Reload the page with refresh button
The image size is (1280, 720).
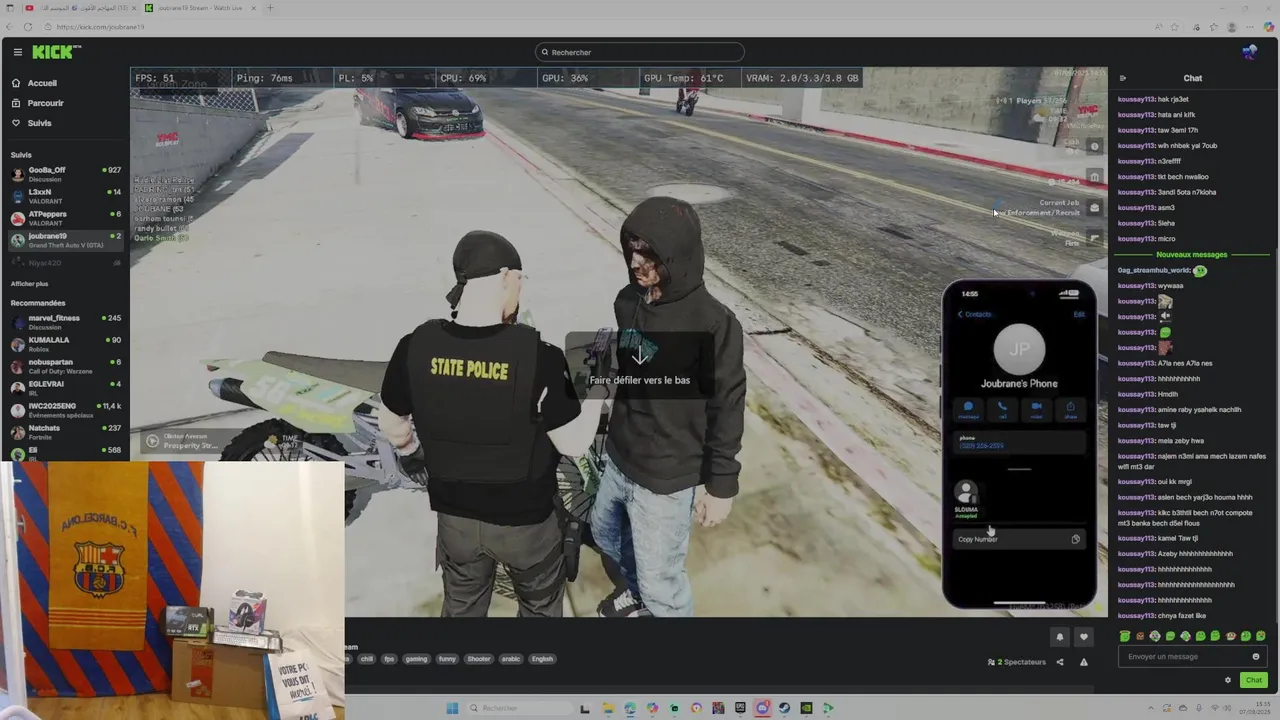(28, 27)
